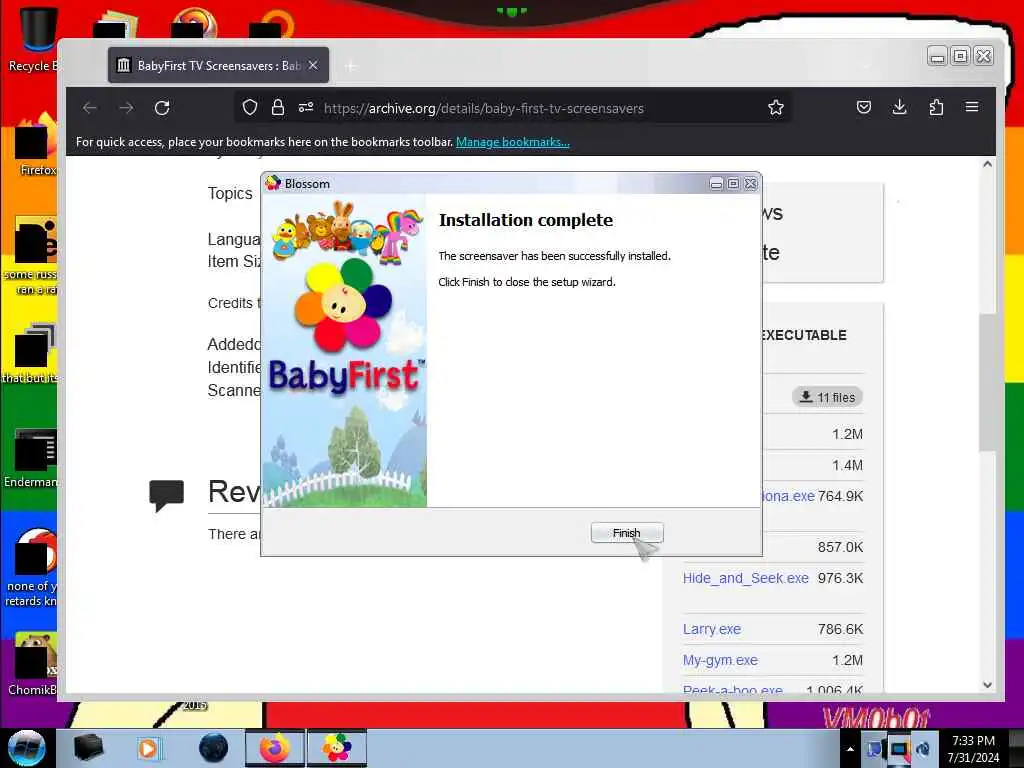Click 857.0K file size text
Viewport: 1024px width, 768px height.
point(840,547)
